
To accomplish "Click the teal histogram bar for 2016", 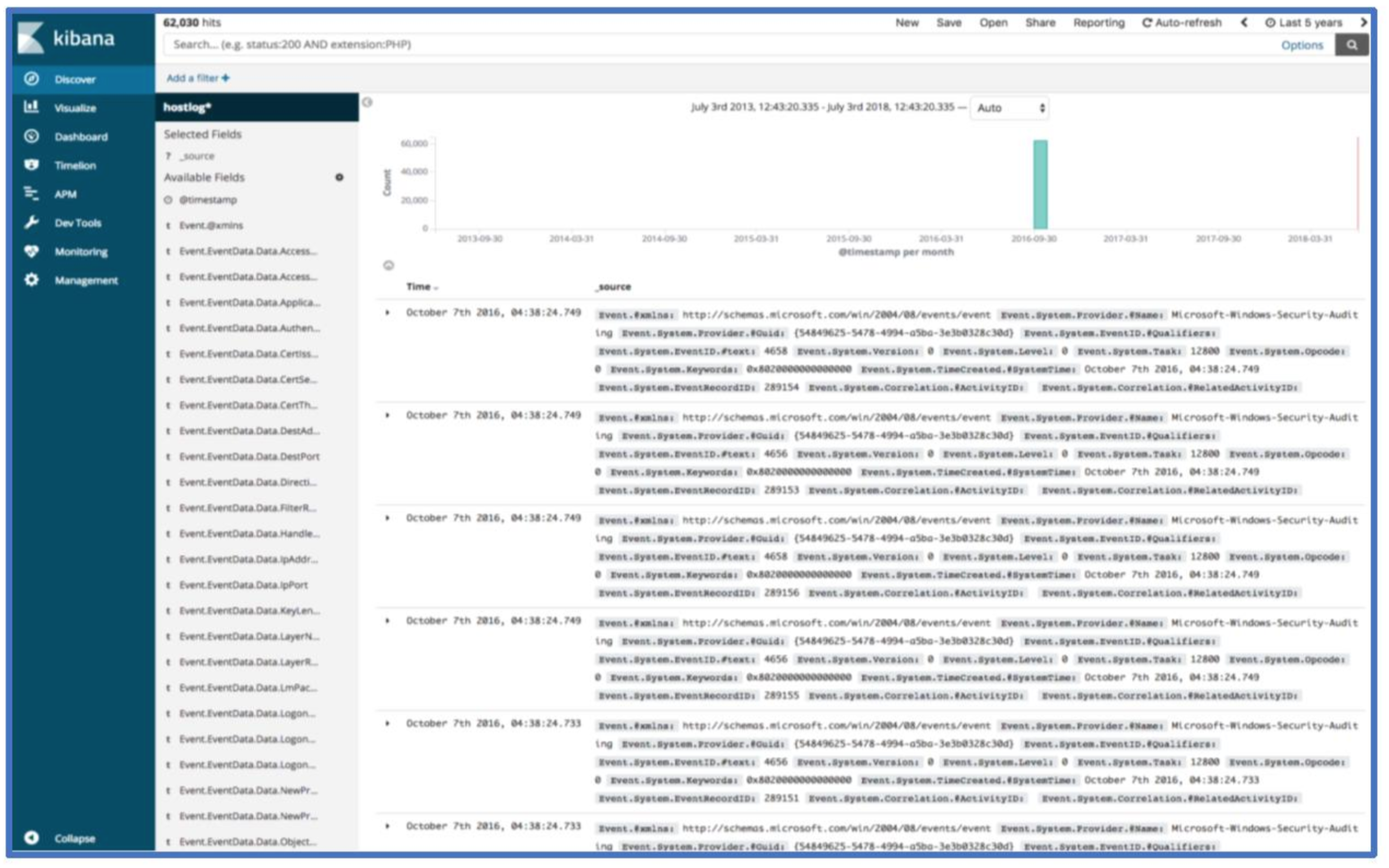I will click(x=1040, y=184).
